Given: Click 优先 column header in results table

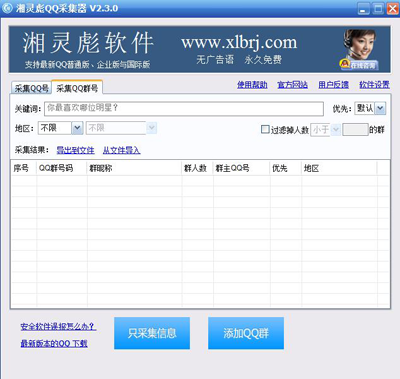Looking at the screenshot, I should point(285,168).
